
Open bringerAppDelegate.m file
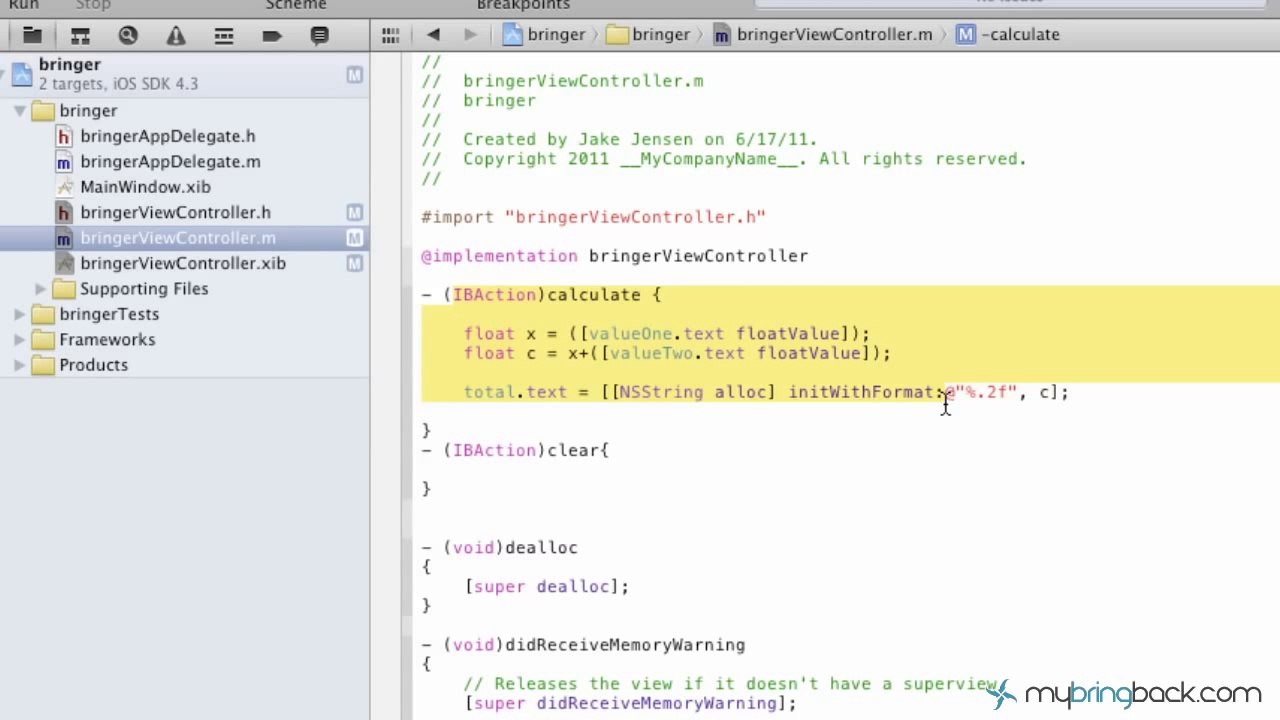[170, 162]
